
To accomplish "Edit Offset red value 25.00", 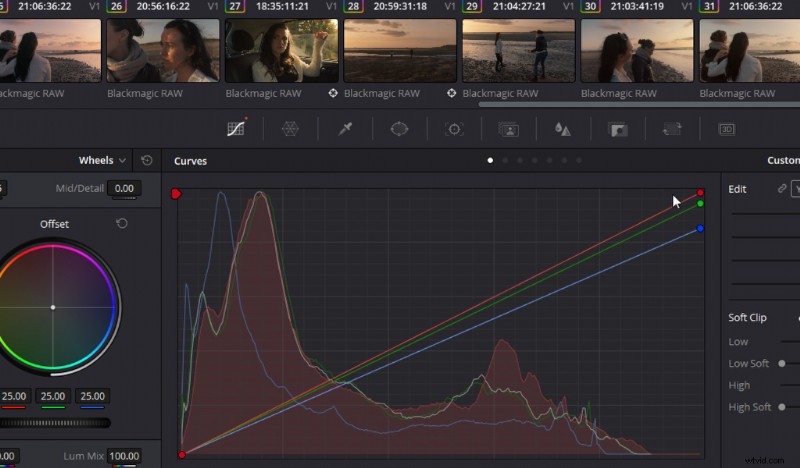I will click(13, 396).
